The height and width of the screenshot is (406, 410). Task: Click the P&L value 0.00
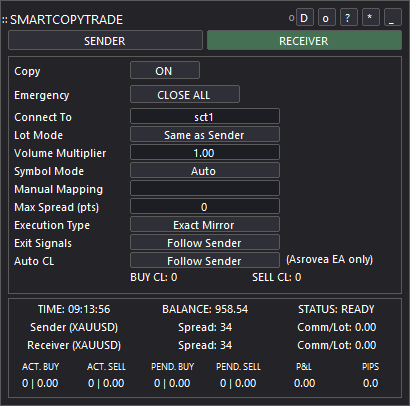304,383
